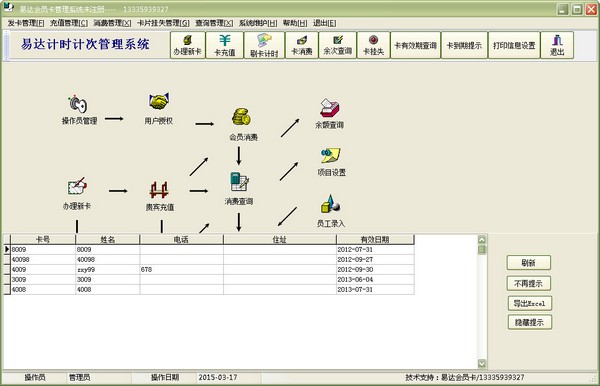Click the row selector for card 4008
Screen dimensions: 600x386
click(7, 289)
